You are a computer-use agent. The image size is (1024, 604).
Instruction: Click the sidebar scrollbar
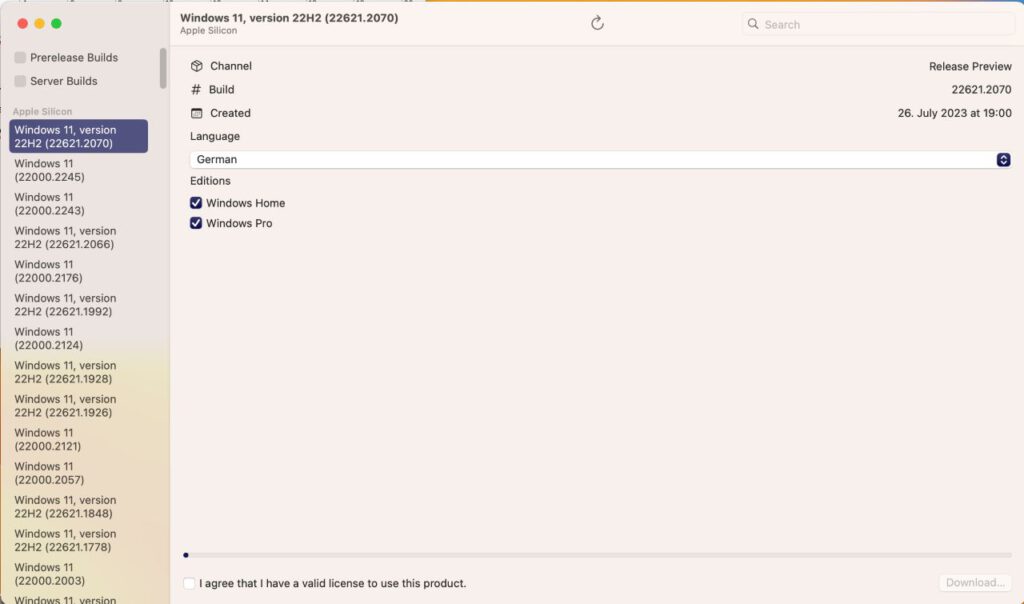[163, 68]
